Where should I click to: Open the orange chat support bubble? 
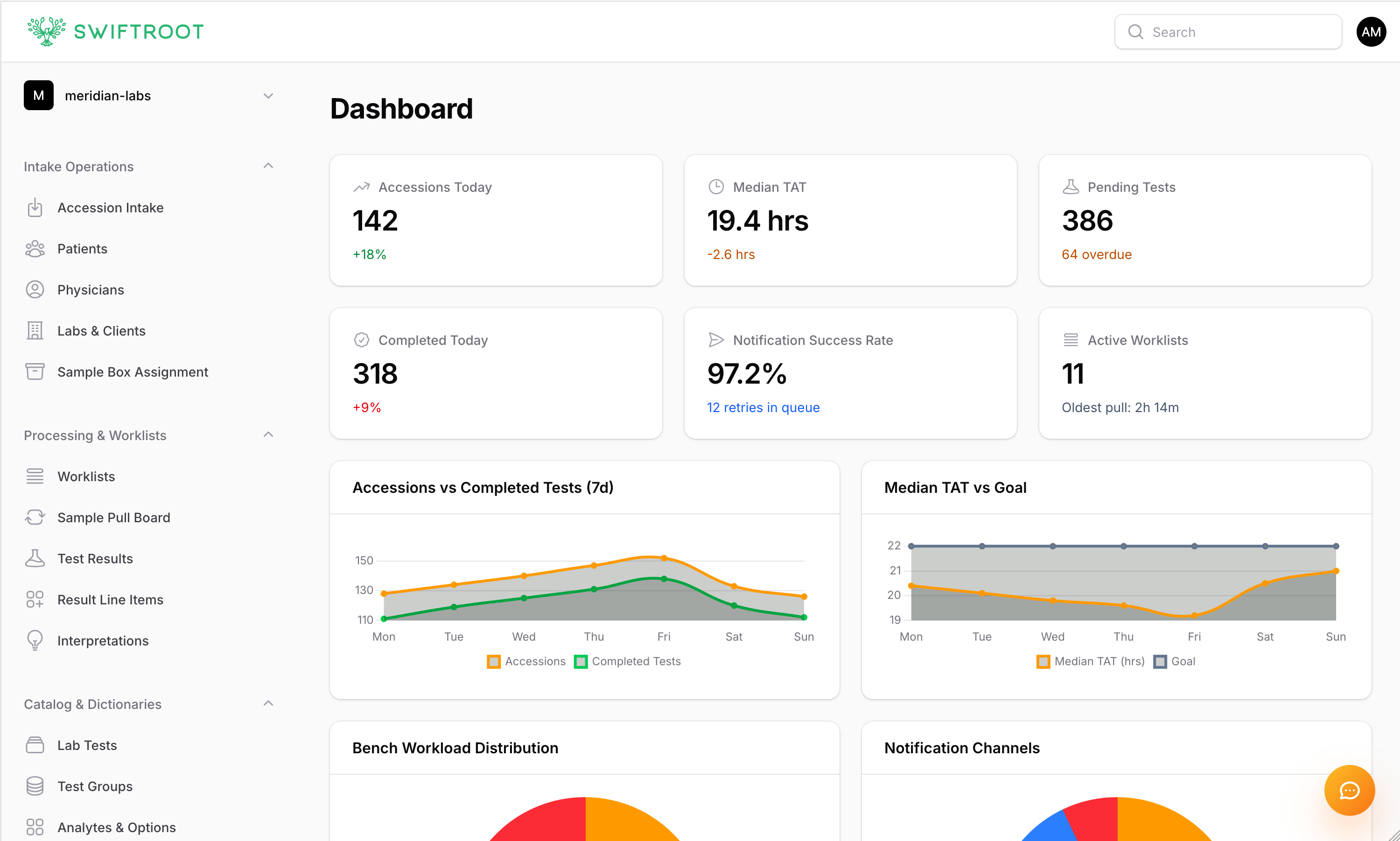pyautogui.click(x=1349, y=790)
